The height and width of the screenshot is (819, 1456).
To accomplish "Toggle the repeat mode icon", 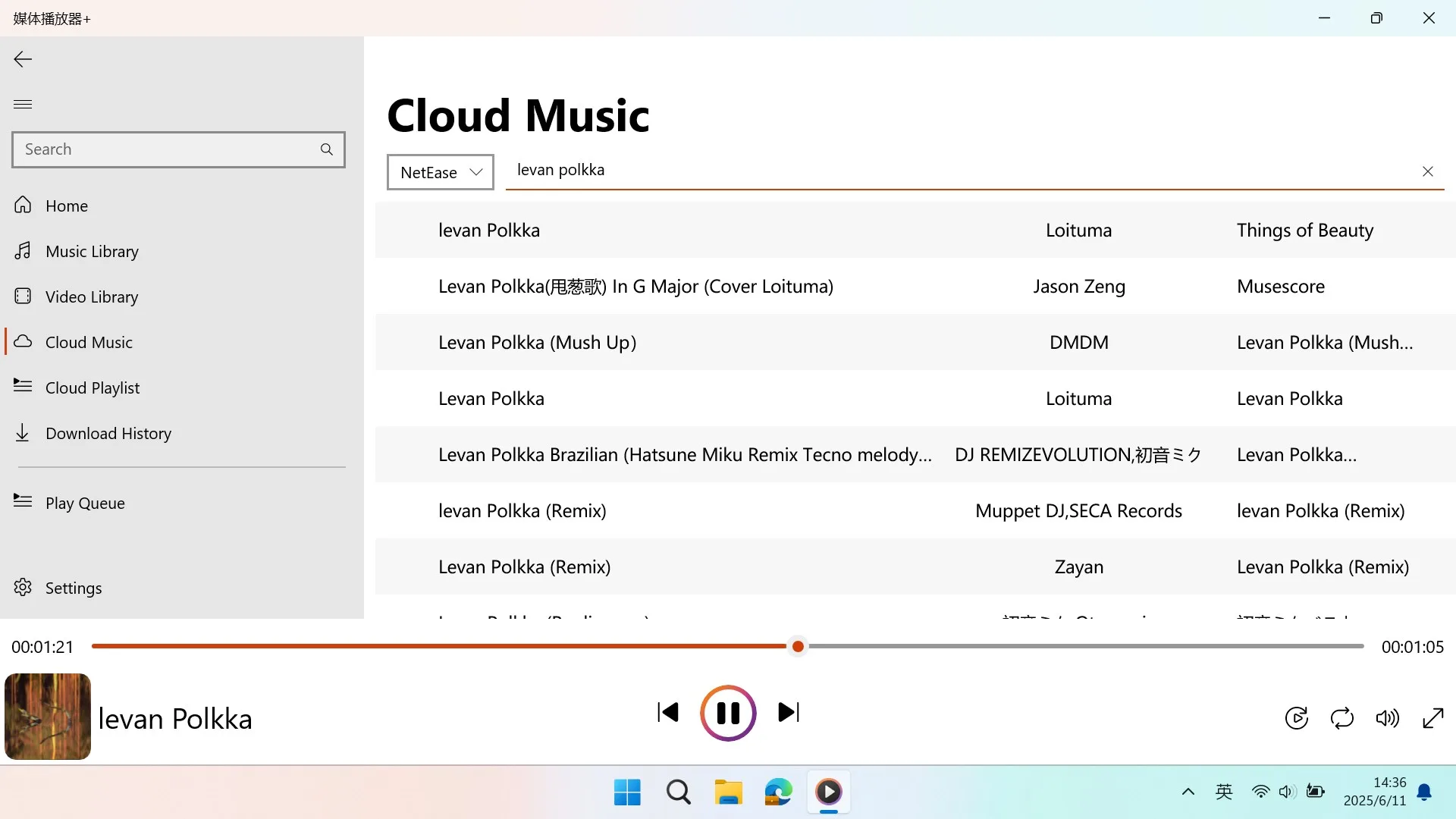I will 1342,717.
